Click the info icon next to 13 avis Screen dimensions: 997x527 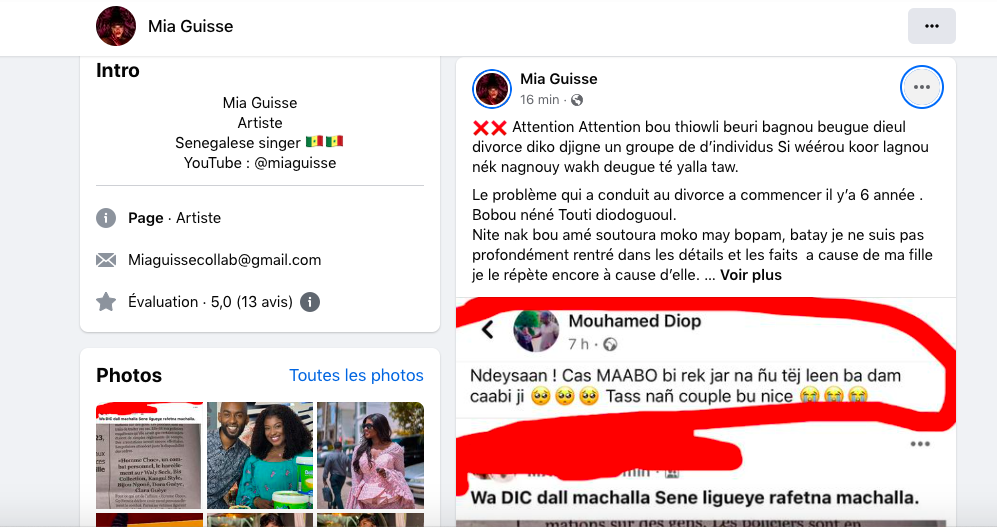(x=310, y=301)
